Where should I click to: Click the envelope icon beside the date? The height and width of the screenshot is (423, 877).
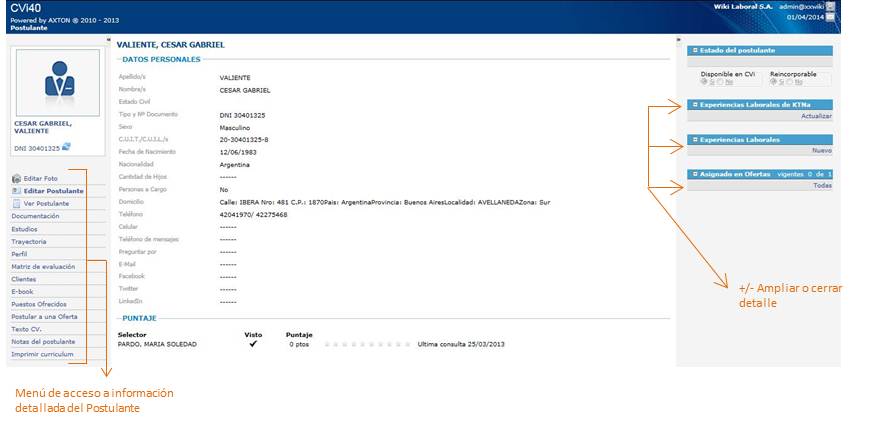831,17
